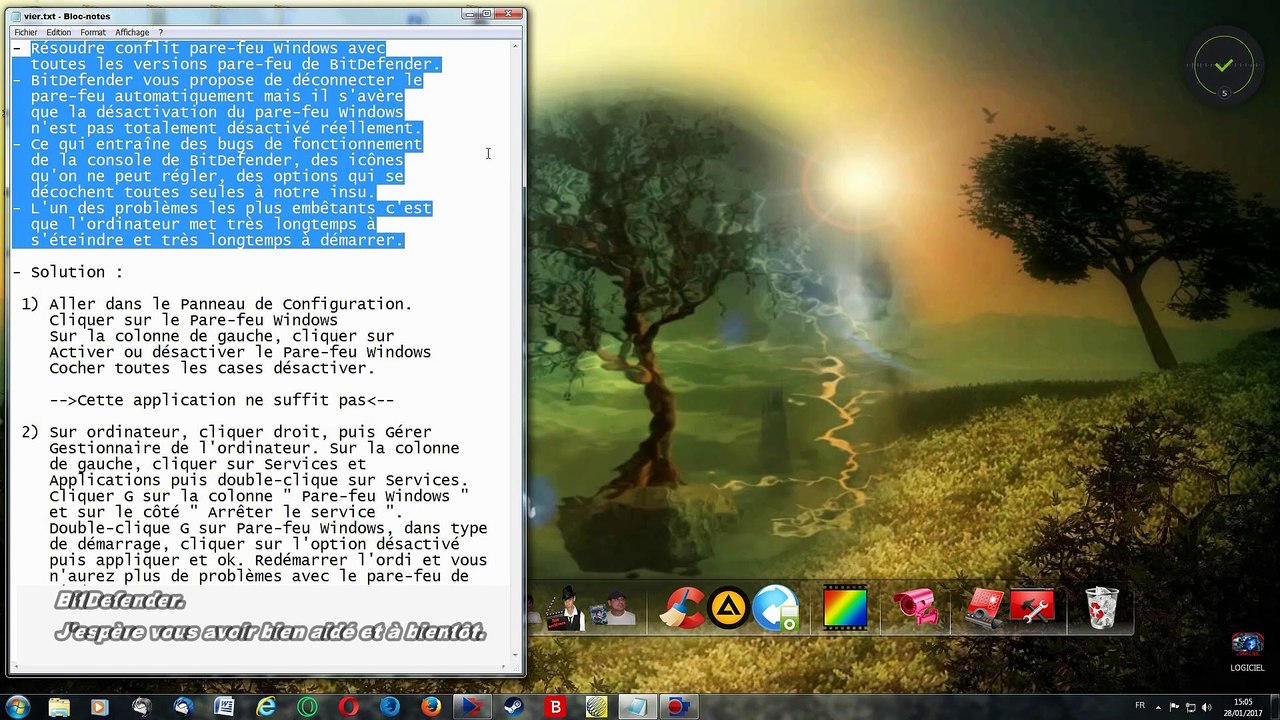The height and width of the screenshot is (720, 1280).
Task: Open the clock showing 15:05
Action: tap(1243, 707)
